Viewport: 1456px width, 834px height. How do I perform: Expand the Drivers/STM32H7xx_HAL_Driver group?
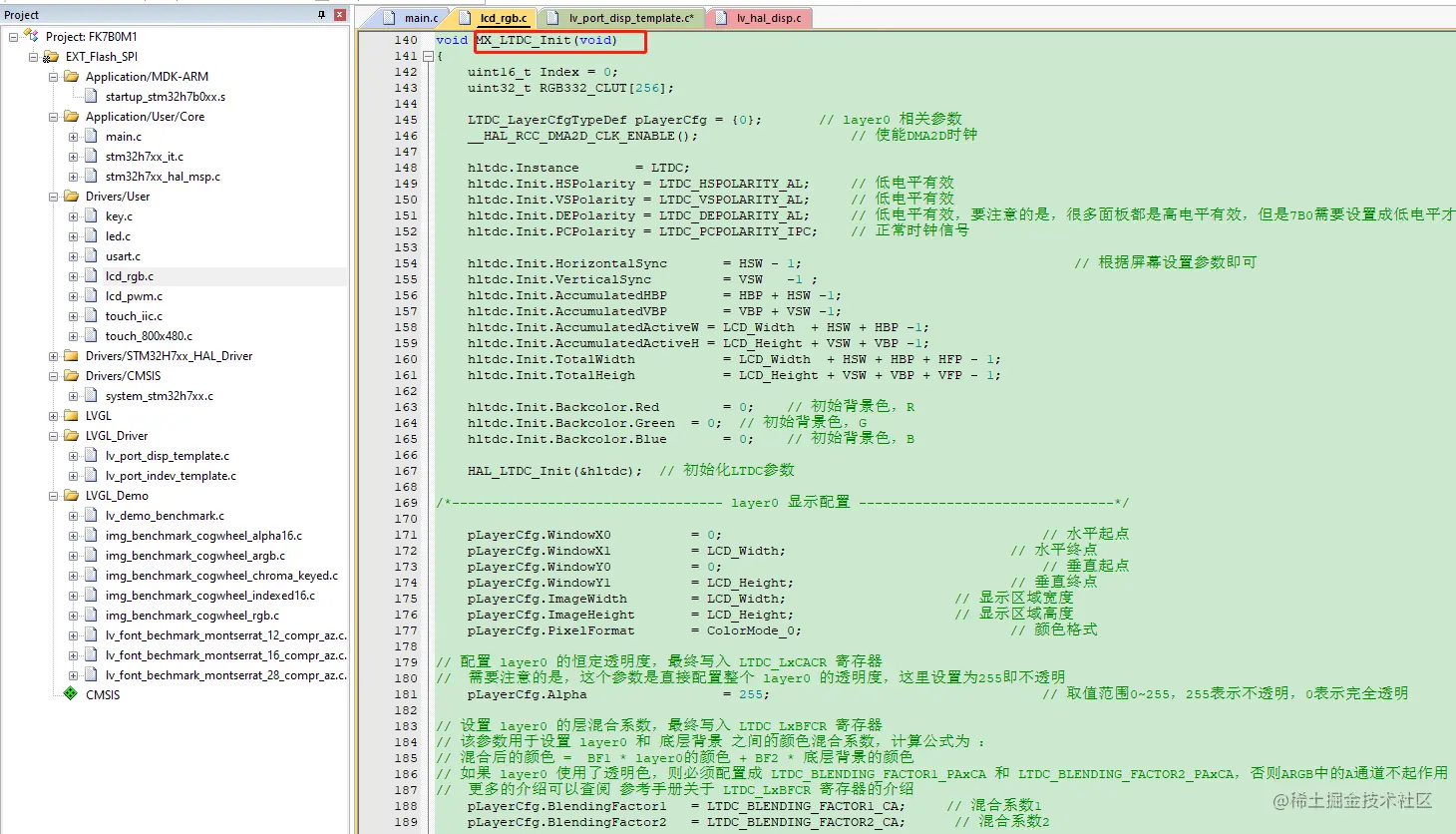[x=53, y=356]
